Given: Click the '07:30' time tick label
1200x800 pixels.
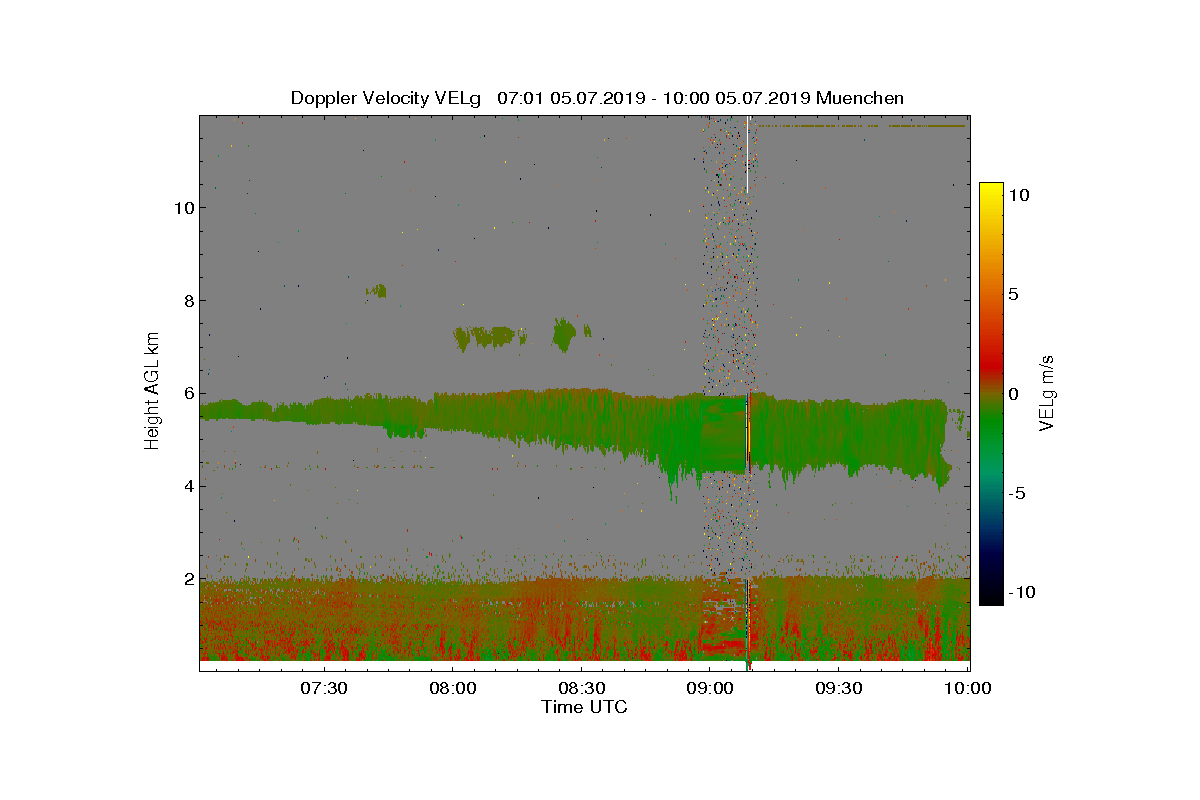Looking at the screenshot, I should (324, 688).
